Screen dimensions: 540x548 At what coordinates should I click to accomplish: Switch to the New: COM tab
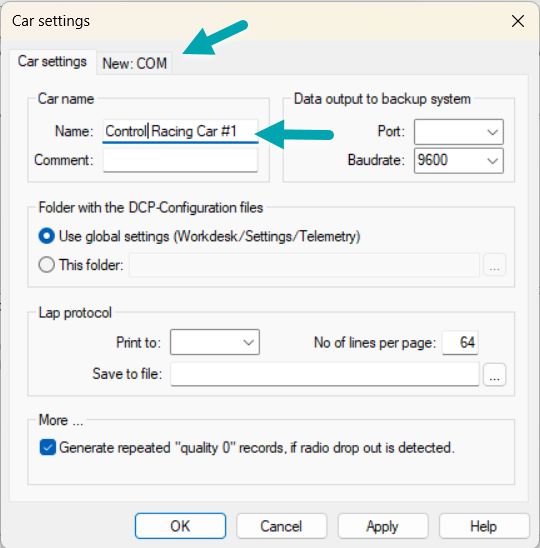coord(134,64)
